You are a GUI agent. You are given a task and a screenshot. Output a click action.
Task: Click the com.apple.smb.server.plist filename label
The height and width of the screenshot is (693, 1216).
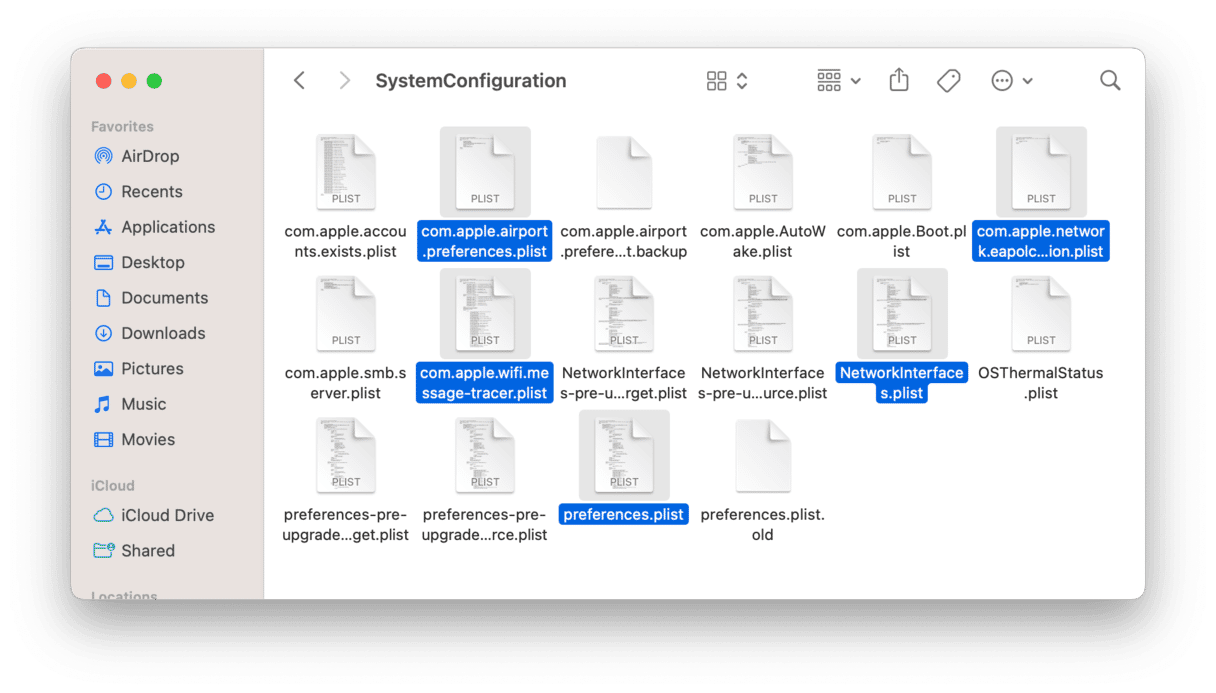coord(346,383)
